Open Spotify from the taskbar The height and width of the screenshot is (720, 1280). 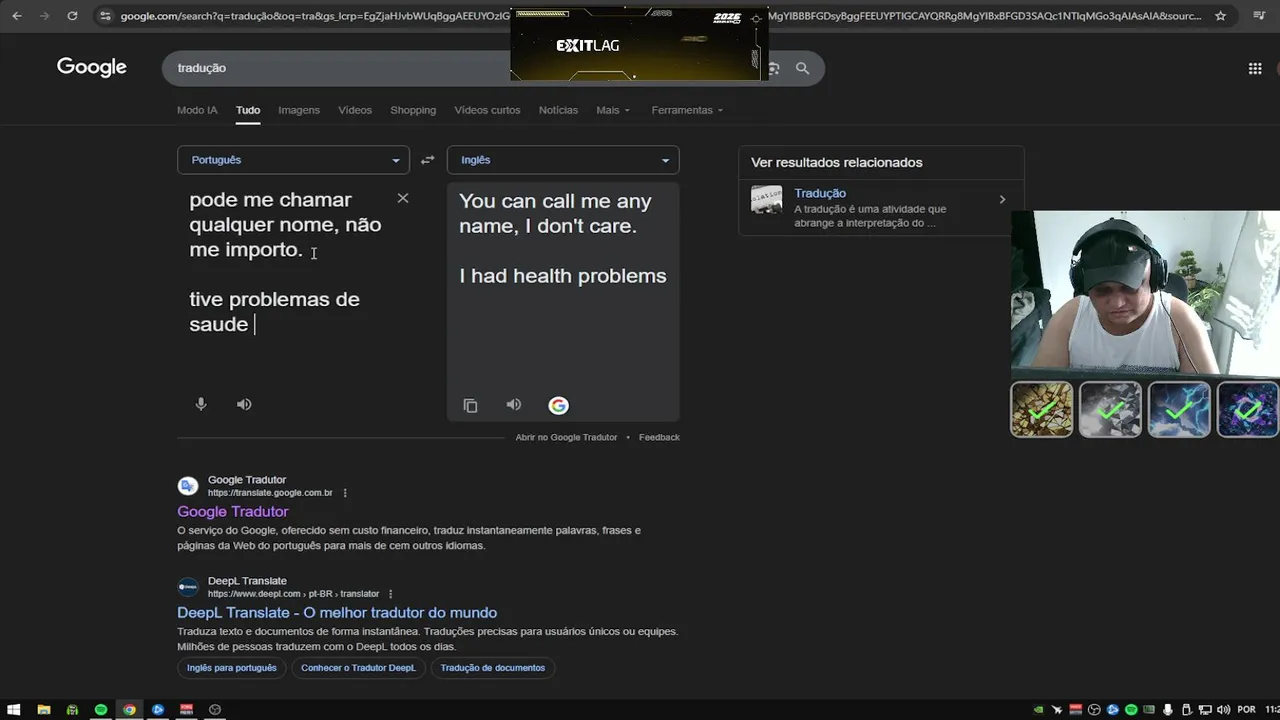(100, 709)
